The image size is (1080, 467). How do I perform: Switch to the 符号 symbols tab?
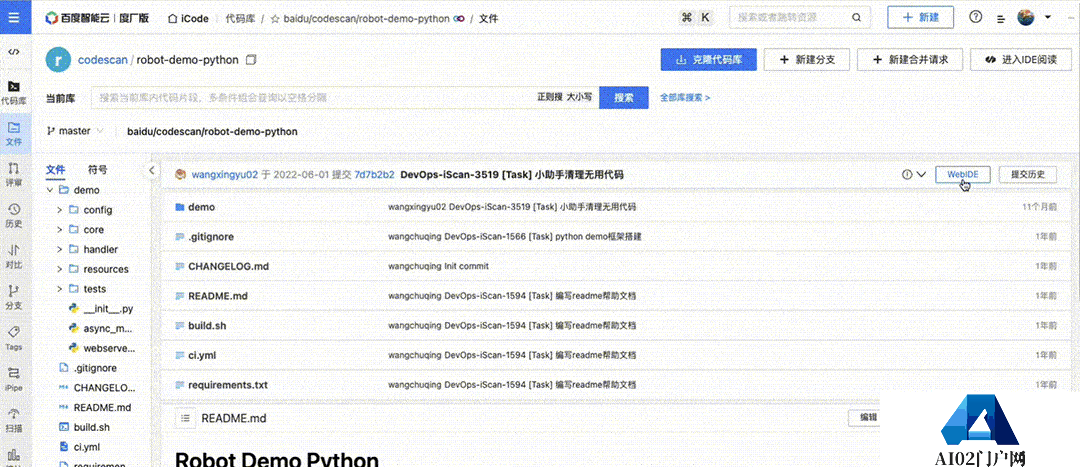point(98,169)
